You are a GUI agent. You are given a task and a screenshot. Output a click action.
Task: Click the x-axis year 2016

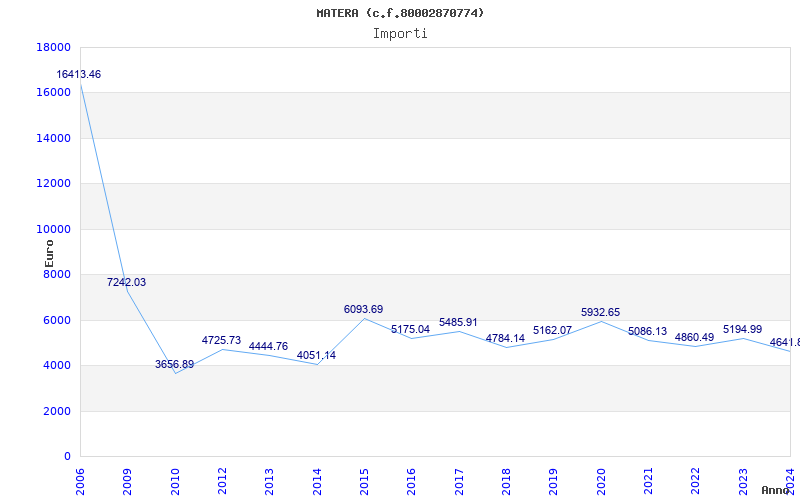(412, 482)
